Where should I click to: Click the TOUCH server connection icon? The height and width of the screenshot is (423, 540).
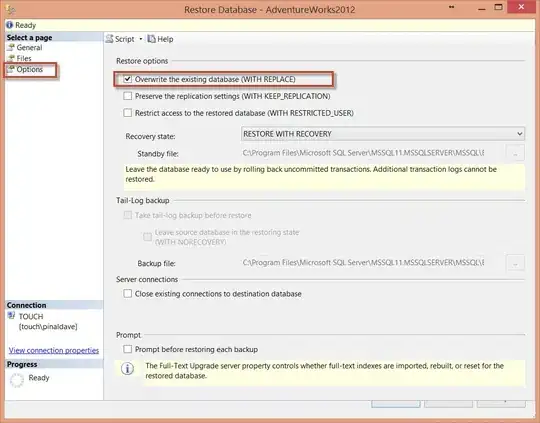coord(11,315)
